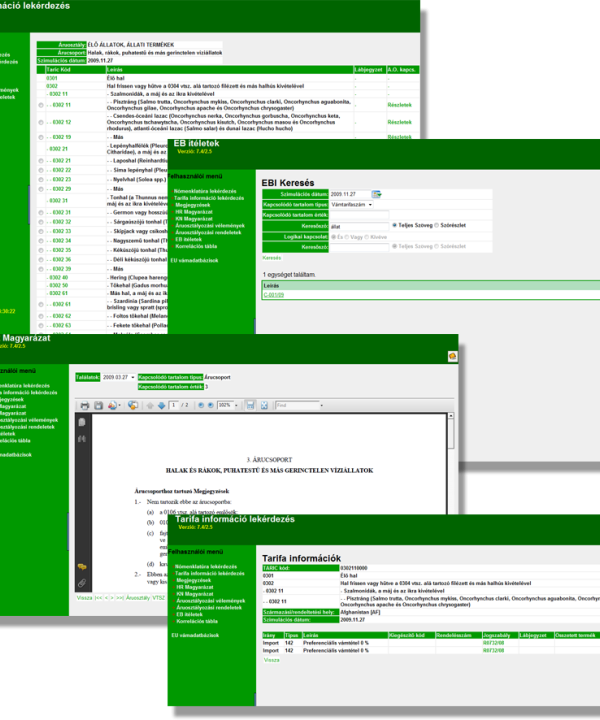The width and height of the screenshot is (600, 720).
Task: Open the PDF zoom percentage dropdown
Action: 236,405
